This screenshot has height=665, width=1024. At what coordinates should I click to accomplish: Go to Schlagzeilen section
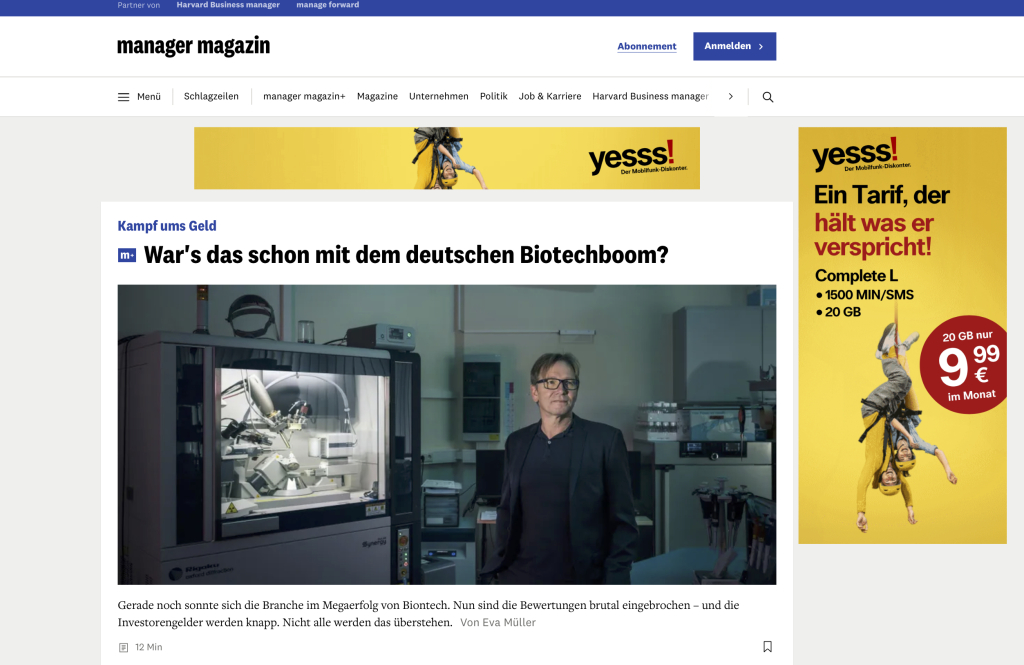click(x=211, y=97)
